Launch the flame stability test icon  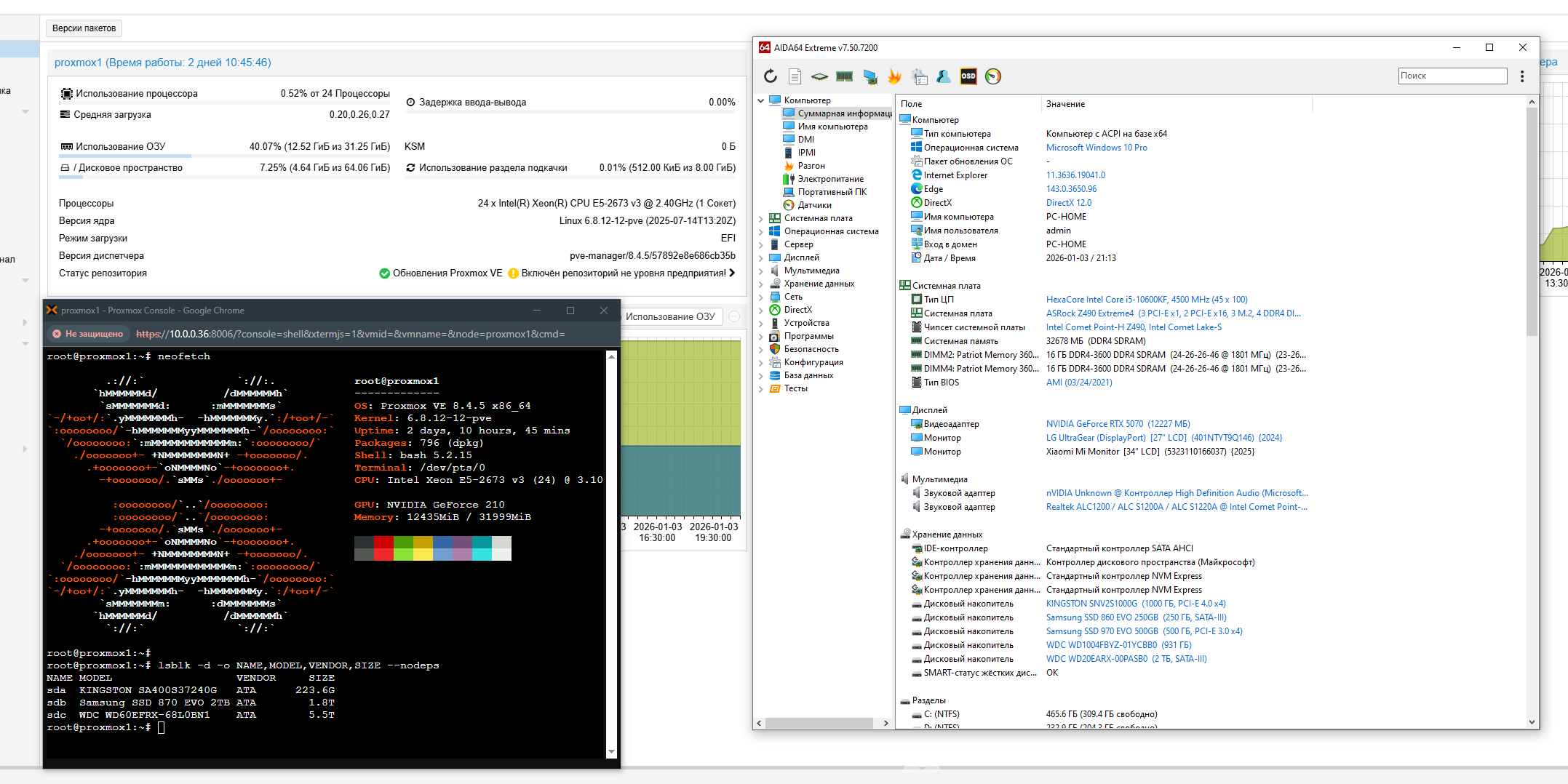[x=894, y=76]
